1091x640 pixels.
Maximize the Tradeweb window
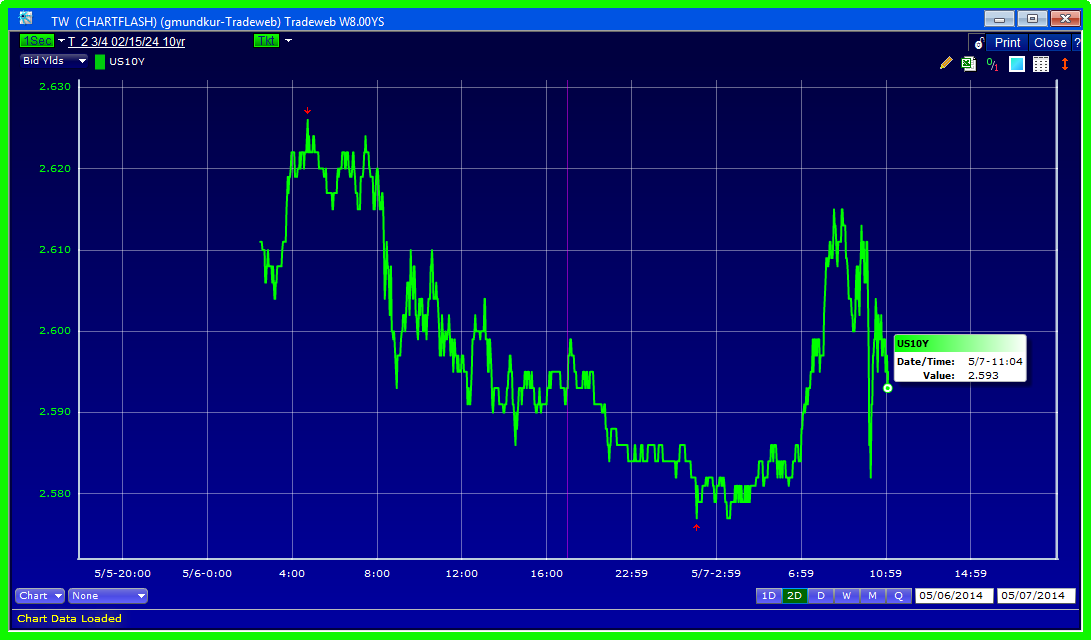pos(1033,19)
